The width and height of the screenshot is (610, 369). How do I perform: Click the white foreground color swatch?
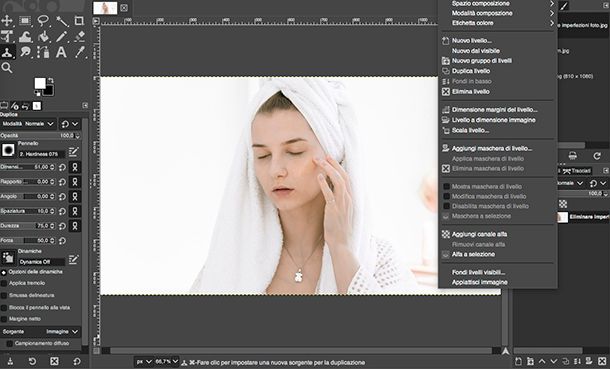click(39, 83)
